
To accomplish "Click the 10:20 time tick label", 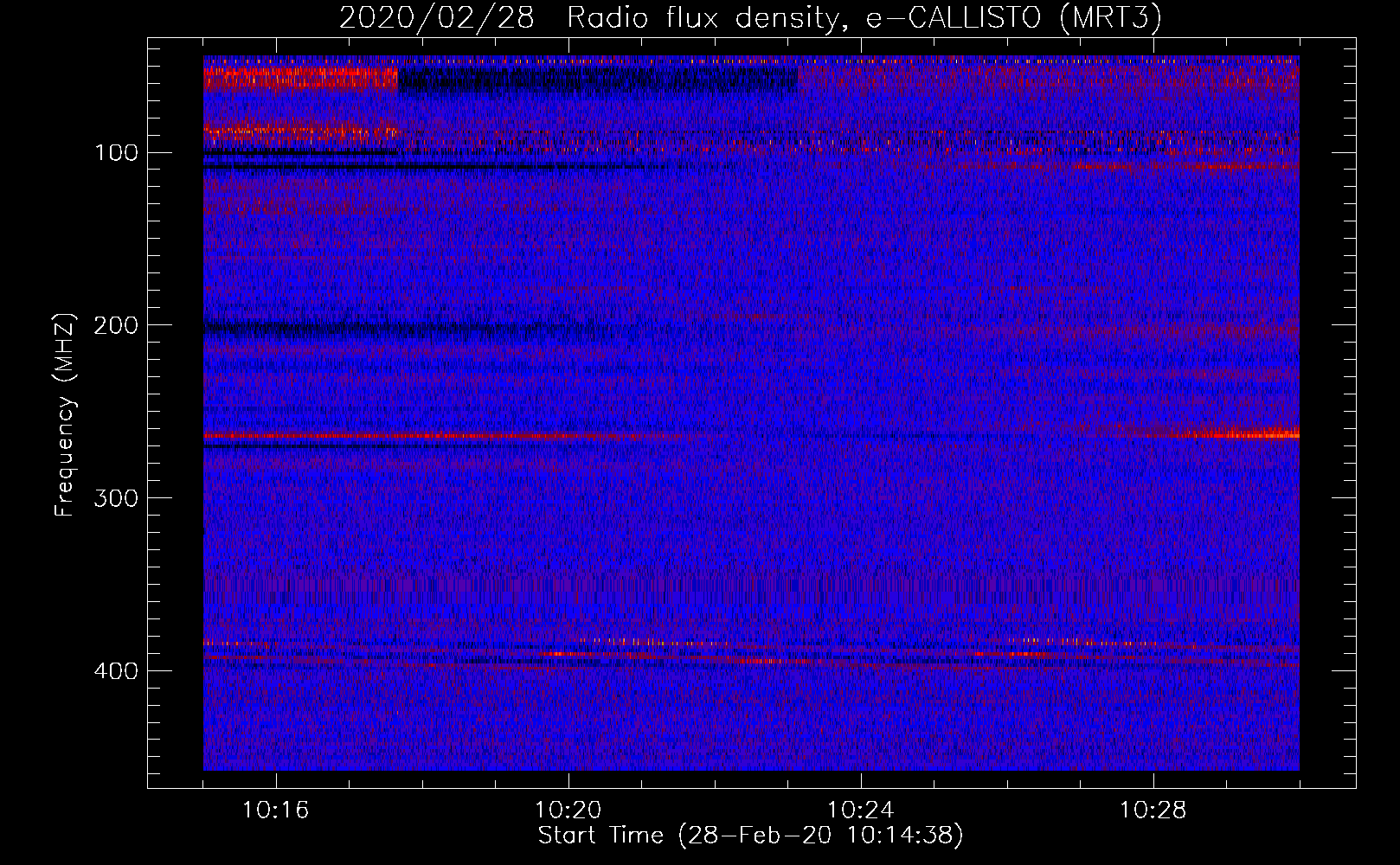I will pos(568,811).
